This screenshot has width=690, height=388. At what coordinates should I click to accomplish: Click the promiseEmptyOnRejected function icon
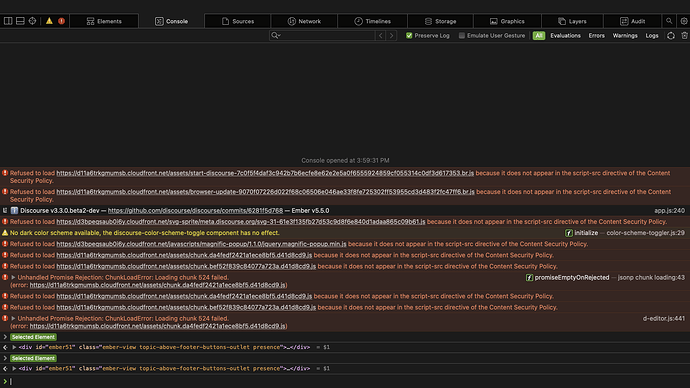(529, 278)
